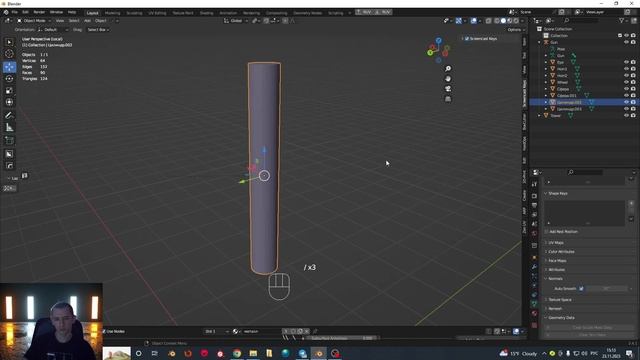Click the viewport pan hand icon
The height and width of the screenshot is (360, 640).
click(448, 79)
